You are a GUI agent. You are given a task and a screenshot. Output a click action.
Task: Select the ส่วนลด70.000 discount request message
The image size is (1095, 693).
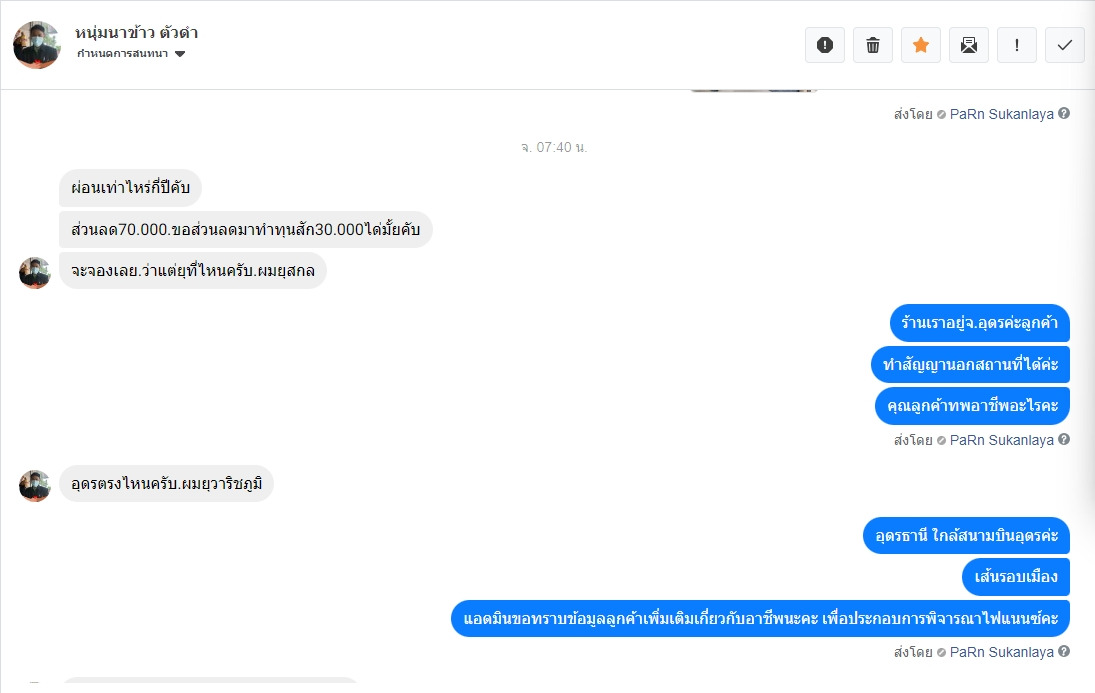246,229
